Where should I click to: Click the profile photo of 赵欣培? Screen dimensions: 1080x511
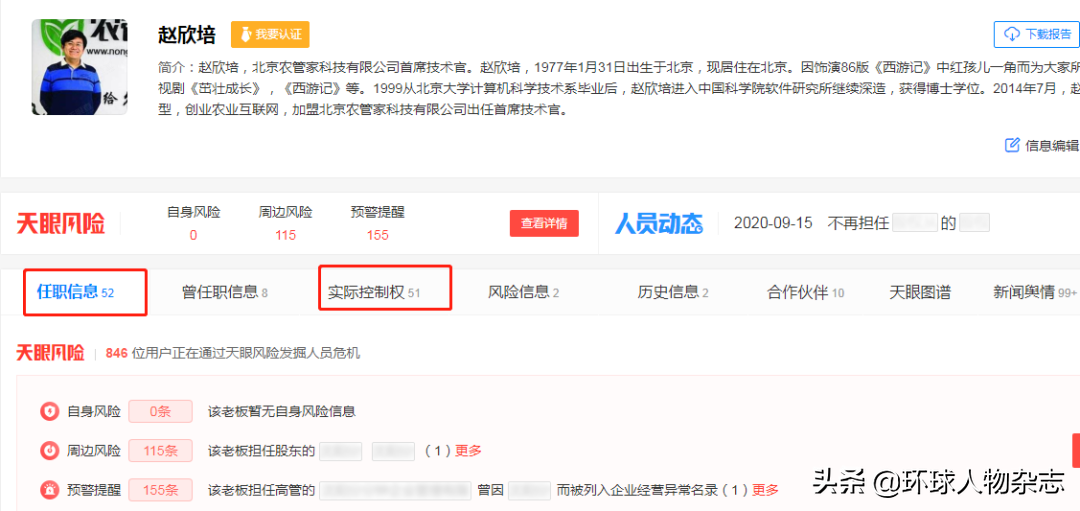tap(80, 66)
